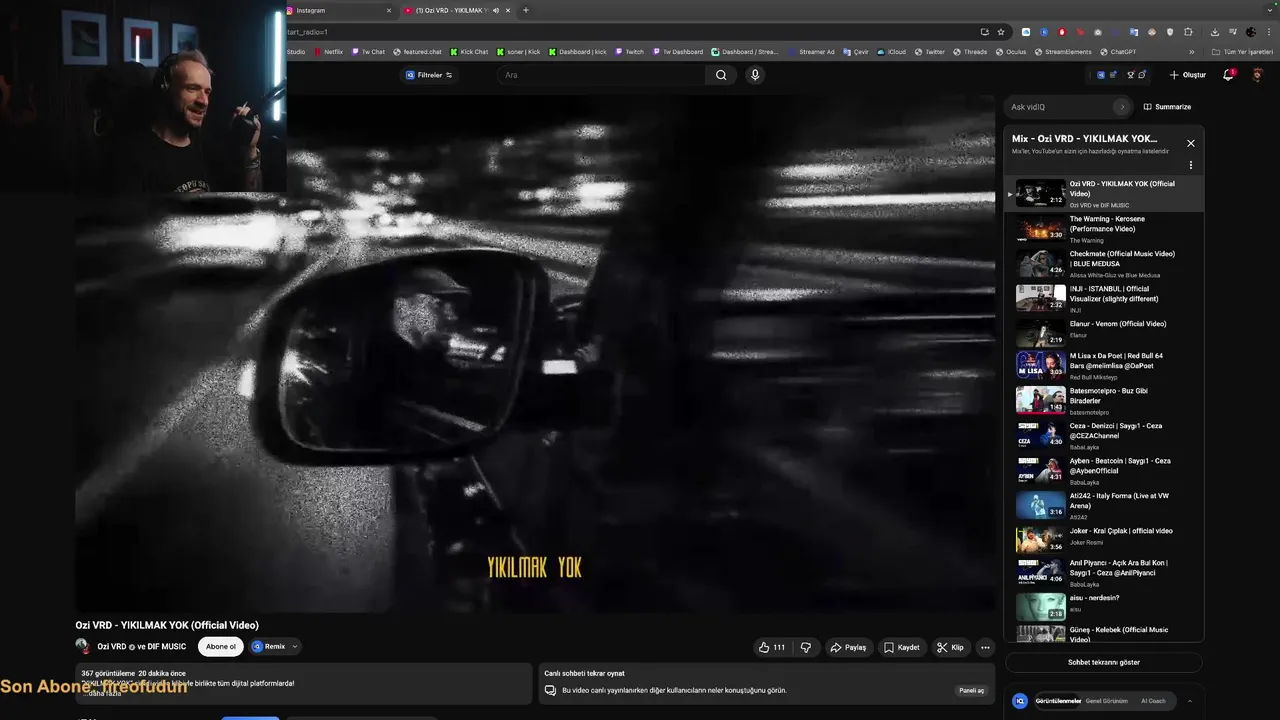Viewport: 1280px width, 720px height.
Task: Play Batesmotelpro - Buz Gibi Biraderler
Action: [x=1104, y=401]
